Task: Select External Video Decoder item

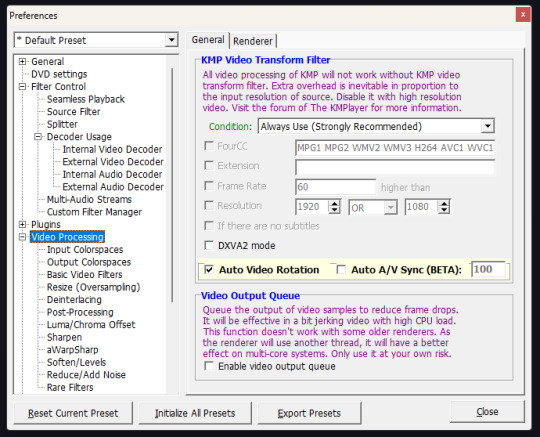Action: click(113, 162)
